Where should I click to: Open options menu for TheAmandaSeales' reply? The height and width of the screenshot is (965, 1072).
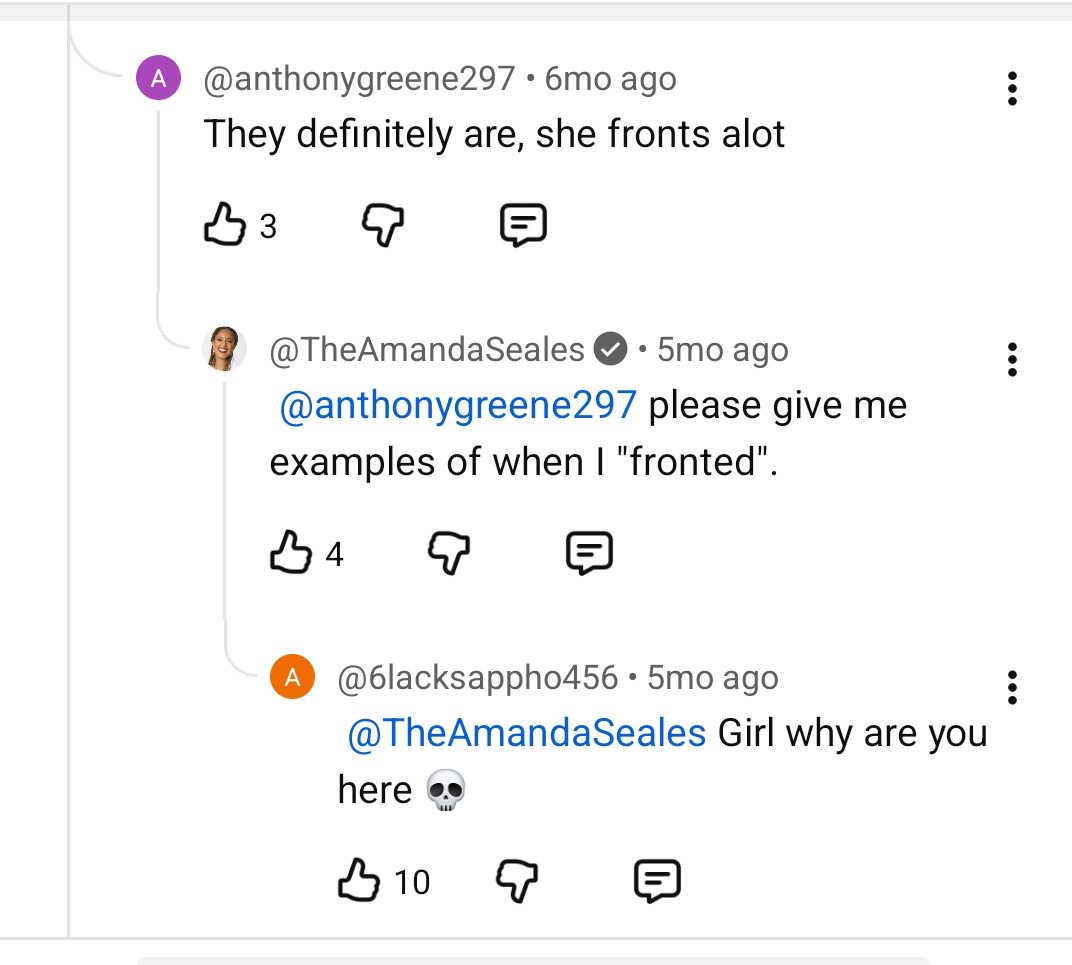click(1012, 359)
